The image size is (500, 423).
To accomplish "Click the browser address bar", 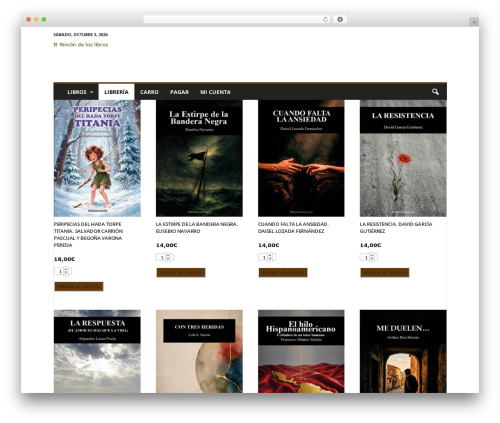I will point(237,20).
